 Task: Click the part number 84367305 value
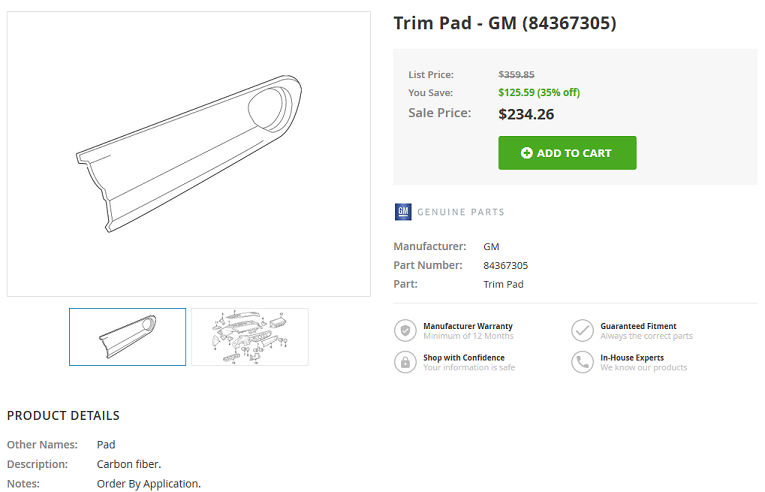(505, 266)
